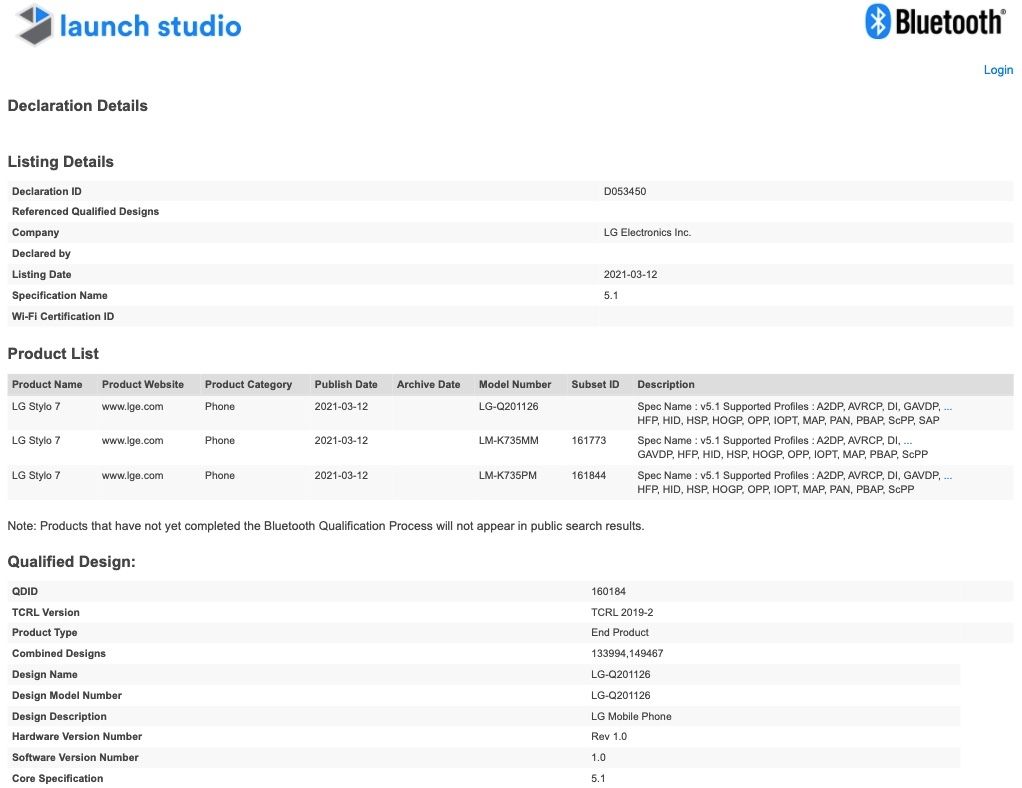This screenshot has width=1022, height=788.
Task: Select subset ID 161844
Action: [x=589, y=475]
